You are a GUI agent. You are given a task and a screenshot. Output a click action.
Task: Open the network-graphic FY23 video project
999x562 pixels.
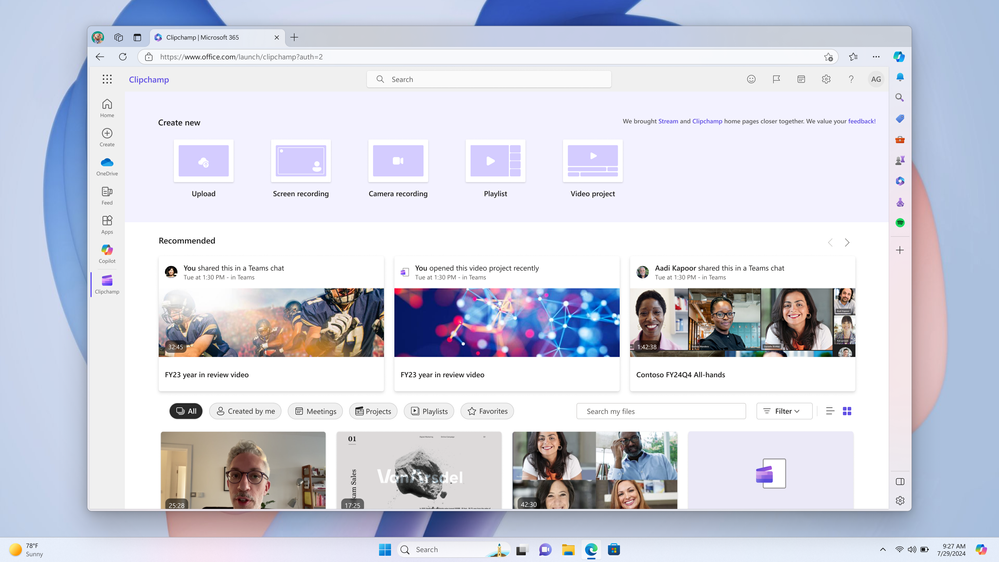[x=507, y=323]
